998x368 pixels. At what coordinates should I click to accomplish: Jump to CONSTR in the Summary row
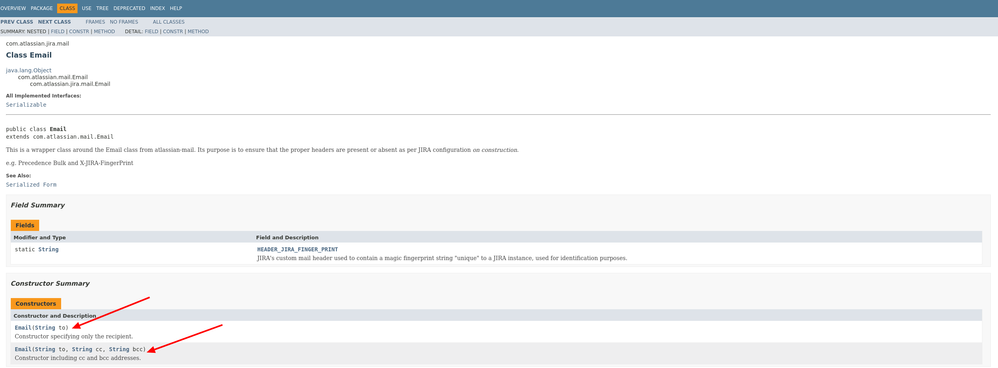point(79,31)
